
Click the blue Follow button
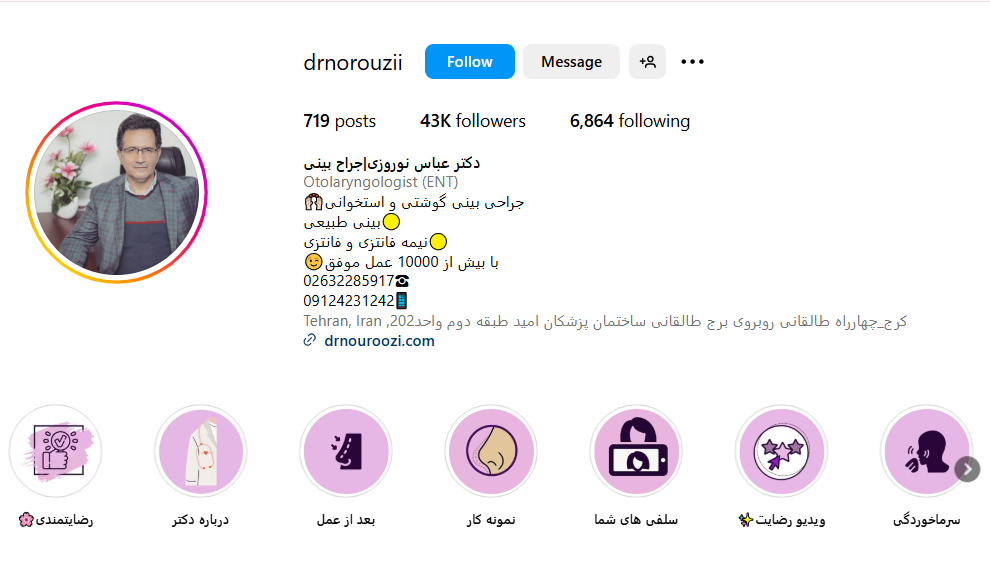(469, 62)
